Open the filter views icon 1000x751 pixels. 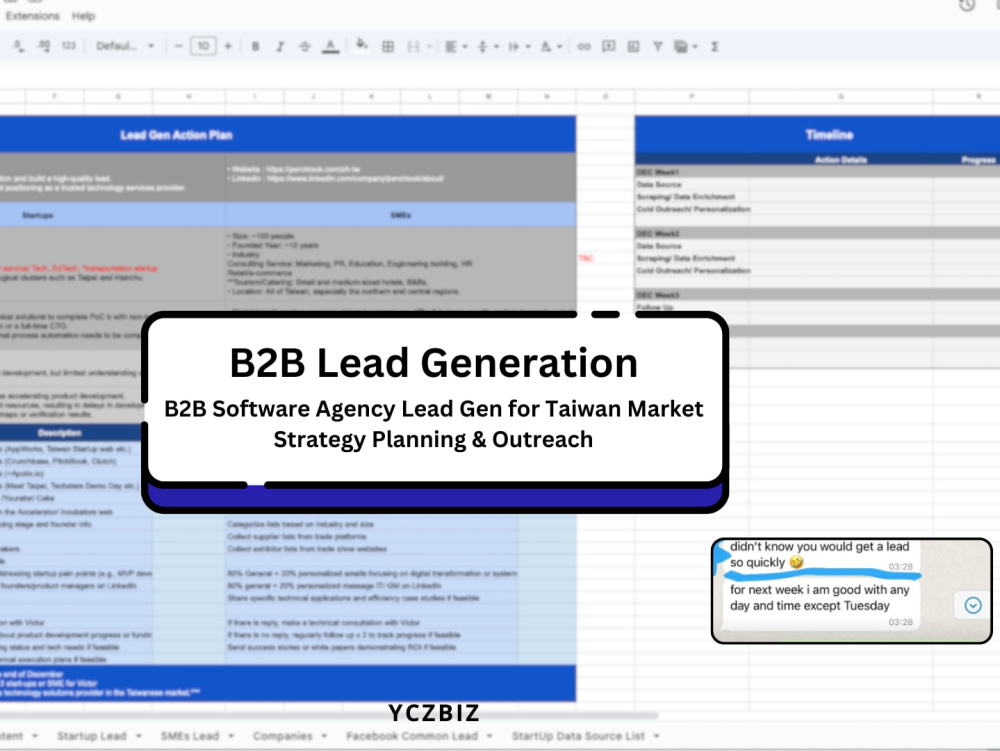pos(681,46)
